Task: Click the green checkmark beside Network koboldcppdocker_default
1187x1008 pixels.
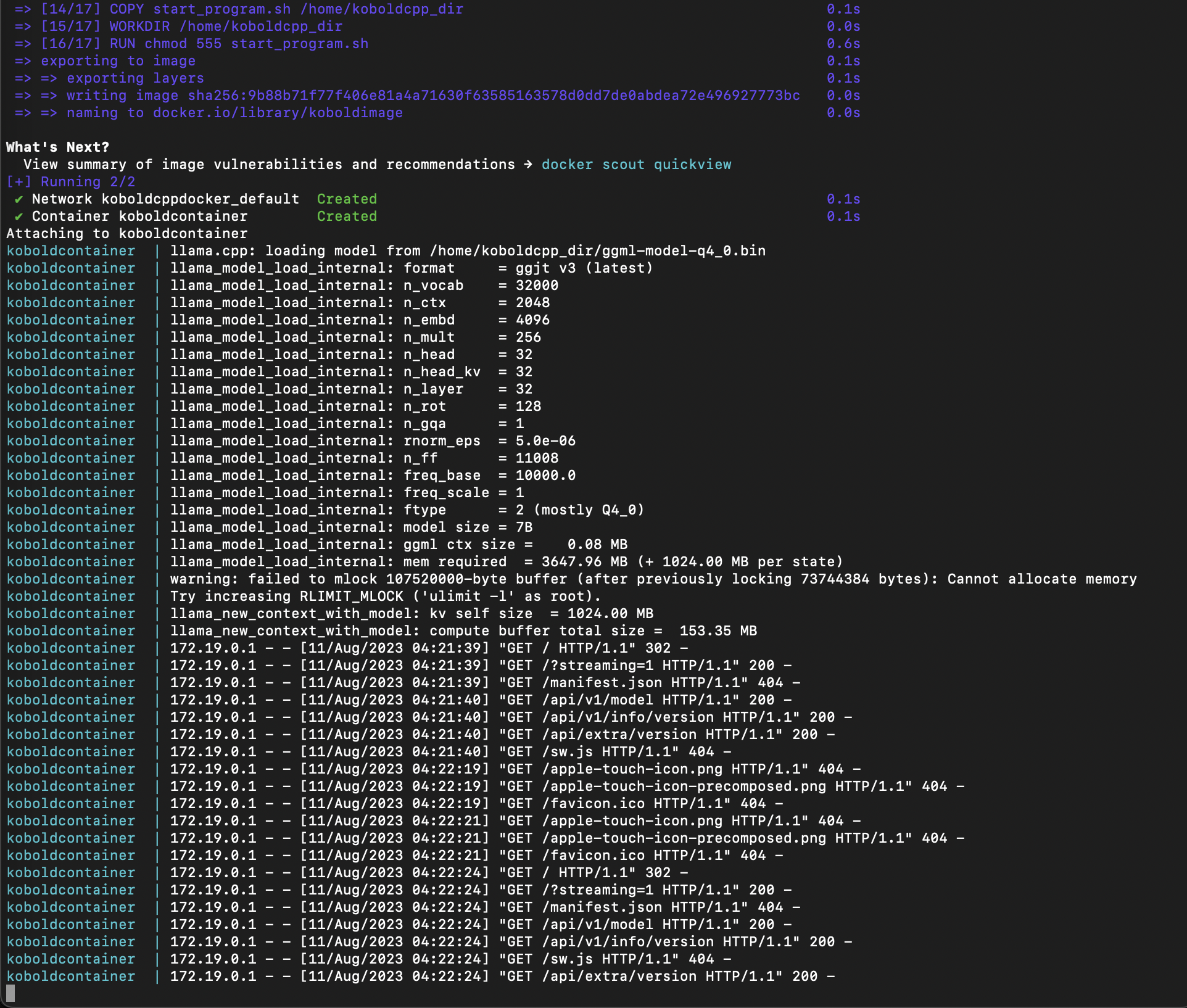Action: [x=19, y=199]
